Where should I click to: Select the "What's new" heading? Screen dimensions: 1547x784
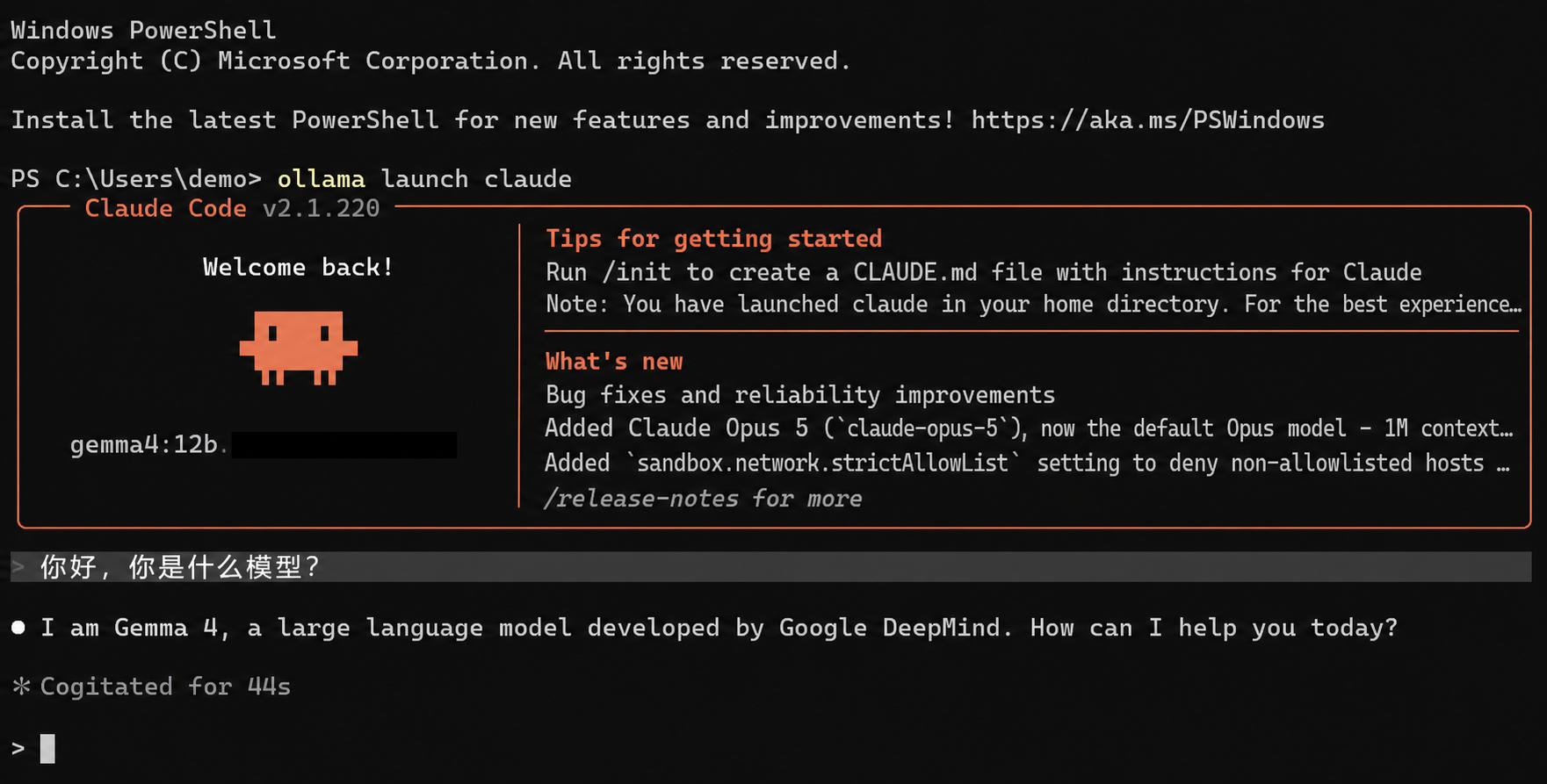[x=614, y=362]
